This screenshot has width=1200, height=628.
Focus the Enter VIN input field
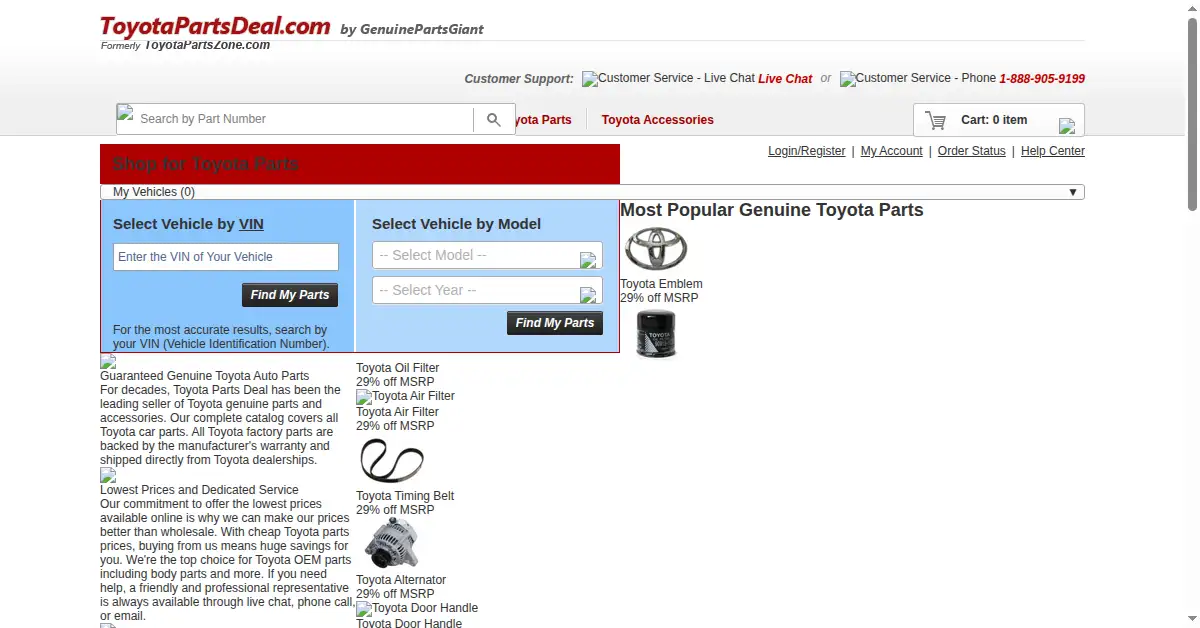coord(226,257)
